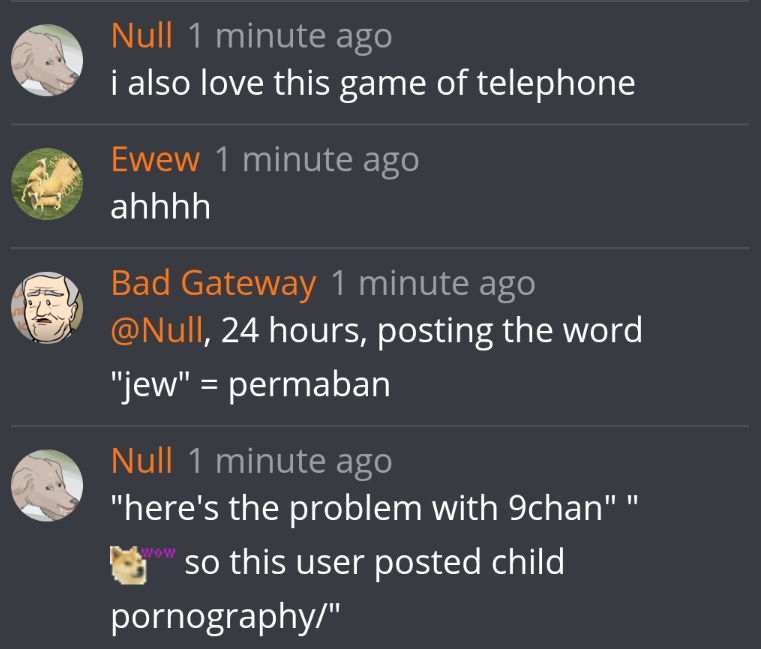This screenshot has width=761, height=649.
Task: Click the timestamp on Null's telephone message
Action: (x=290, y=37)
